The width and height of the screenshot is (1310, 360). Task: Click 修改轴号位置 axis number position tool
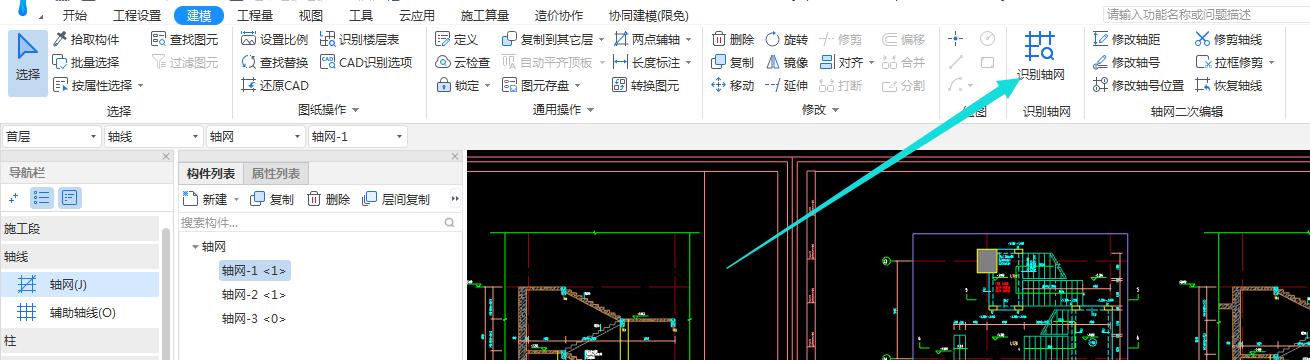pos(1139,85)
